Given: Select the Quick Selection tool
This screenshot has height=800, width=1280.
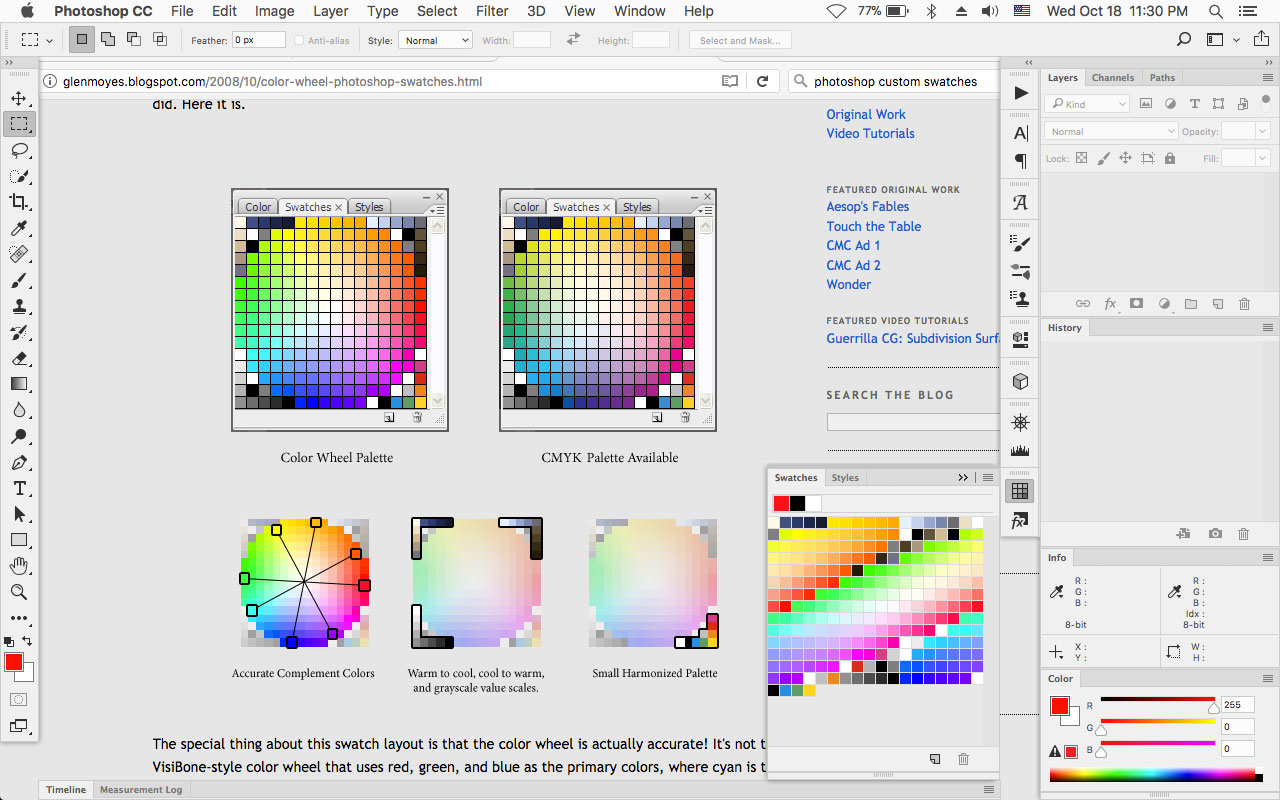Looking at the screenshot, I should 19,176.
